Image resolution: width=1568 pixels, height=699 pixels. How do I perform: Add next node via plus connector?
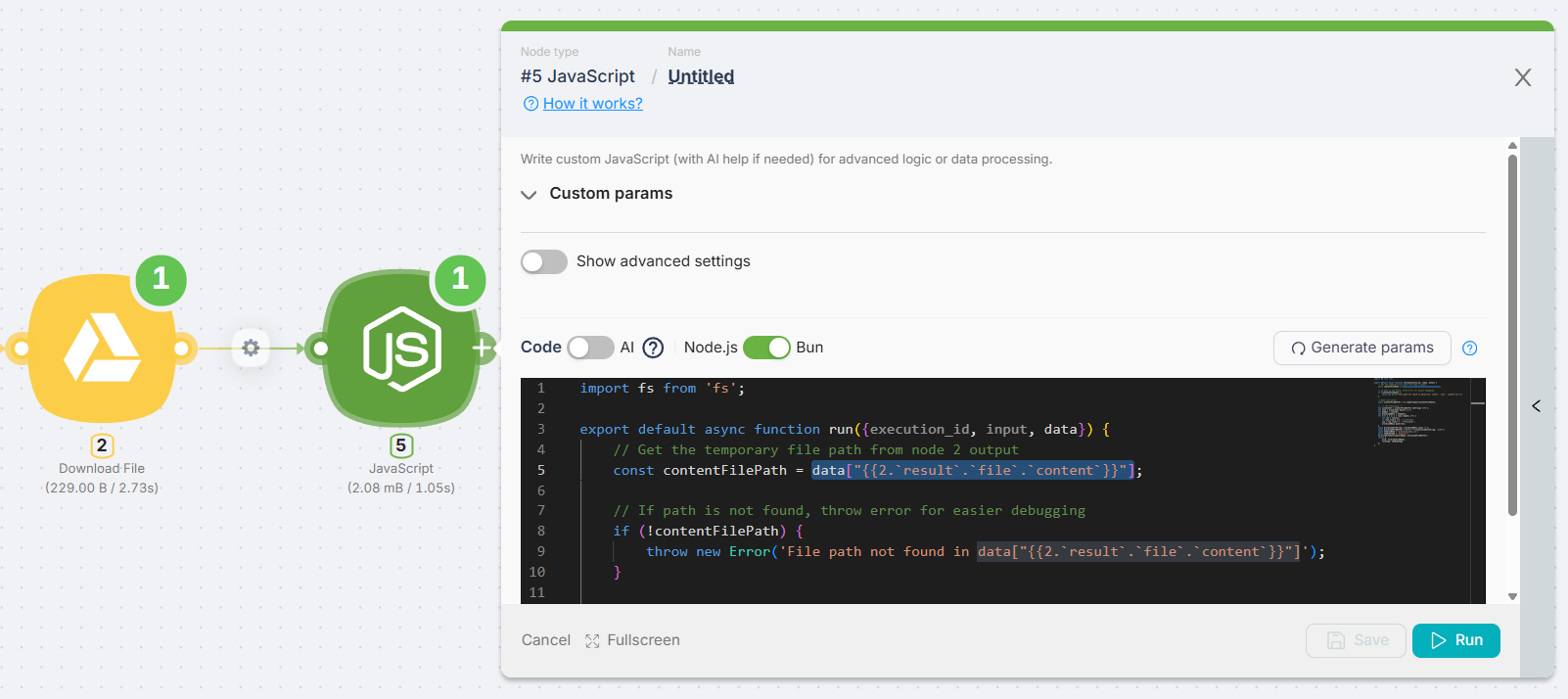[x=483, y=348]
